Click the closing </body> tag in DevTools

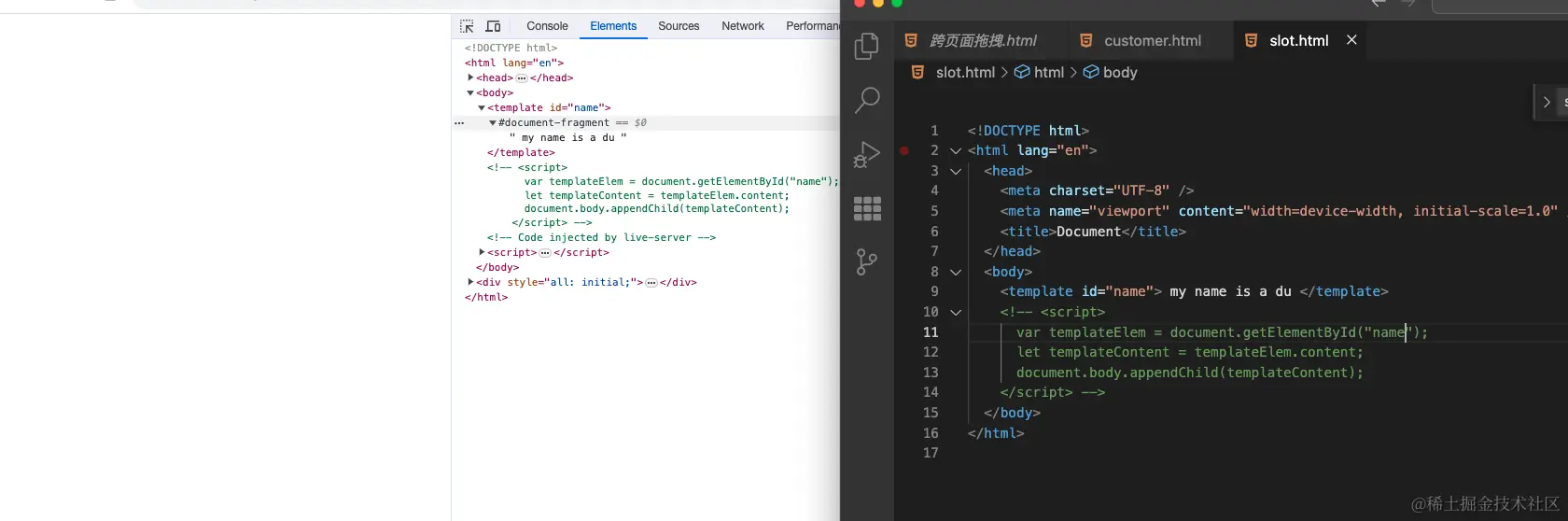pyautogui.click(x=497, y=267)
